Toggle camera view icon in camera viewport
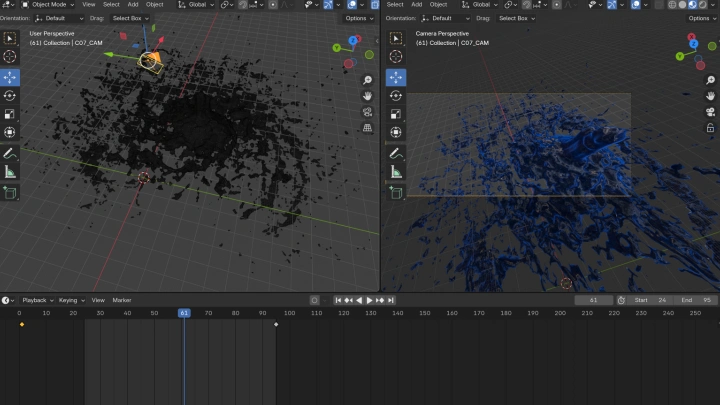 pos(710,112)
